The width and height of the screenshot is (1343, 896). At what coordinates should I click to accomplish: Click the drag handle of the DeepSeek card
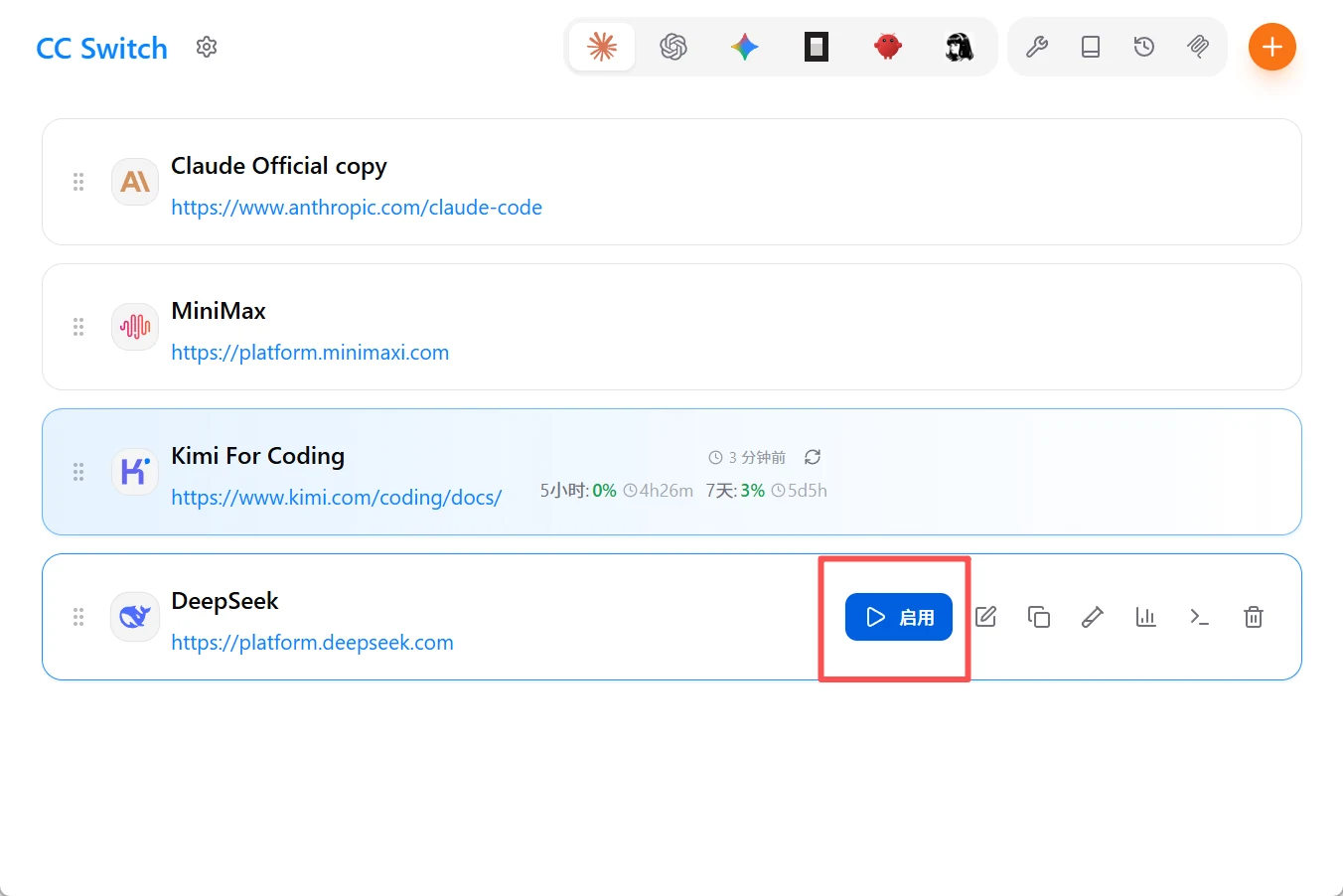[x=78, y=617]
